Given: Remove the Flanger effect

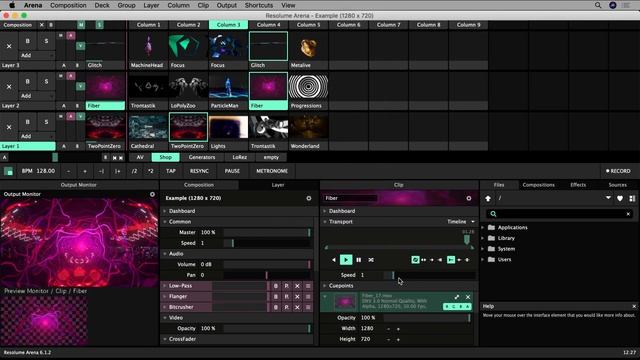Looking at the screenshot, I should tap(297, 296).
